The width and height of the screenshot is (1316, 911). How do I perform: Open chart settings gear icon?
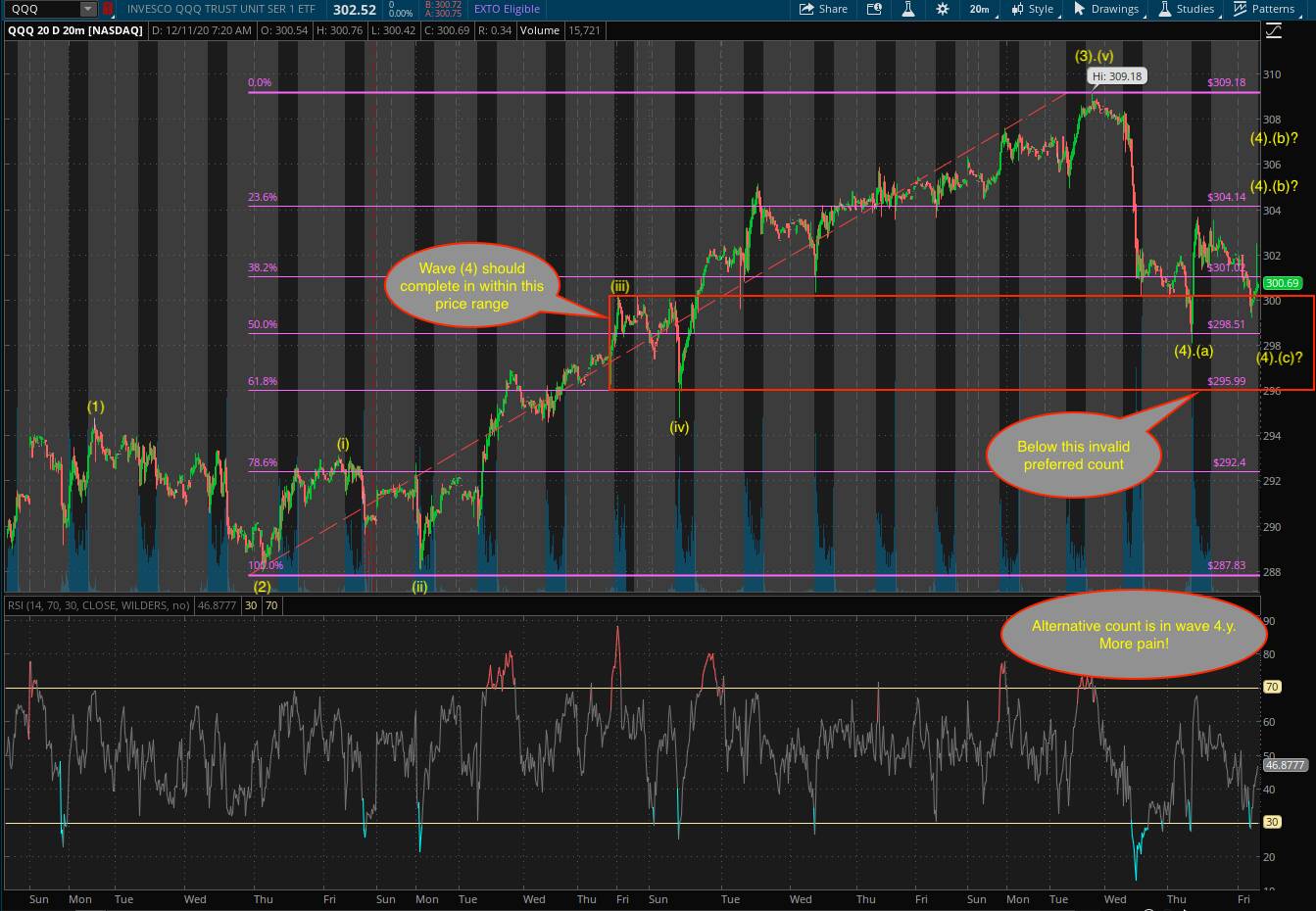(942, 9)
